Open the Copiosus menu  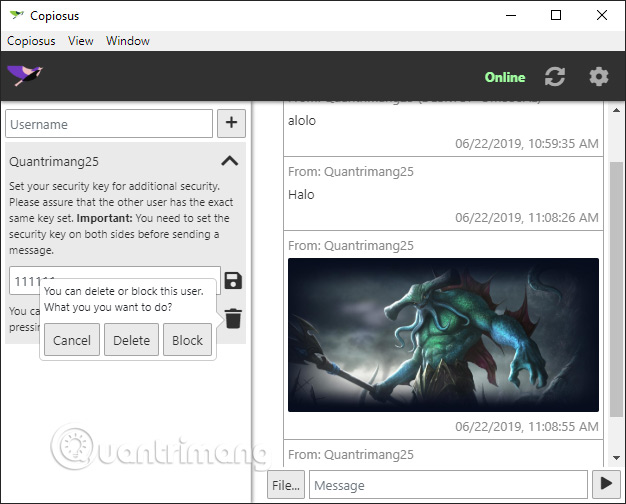point(31,41)
